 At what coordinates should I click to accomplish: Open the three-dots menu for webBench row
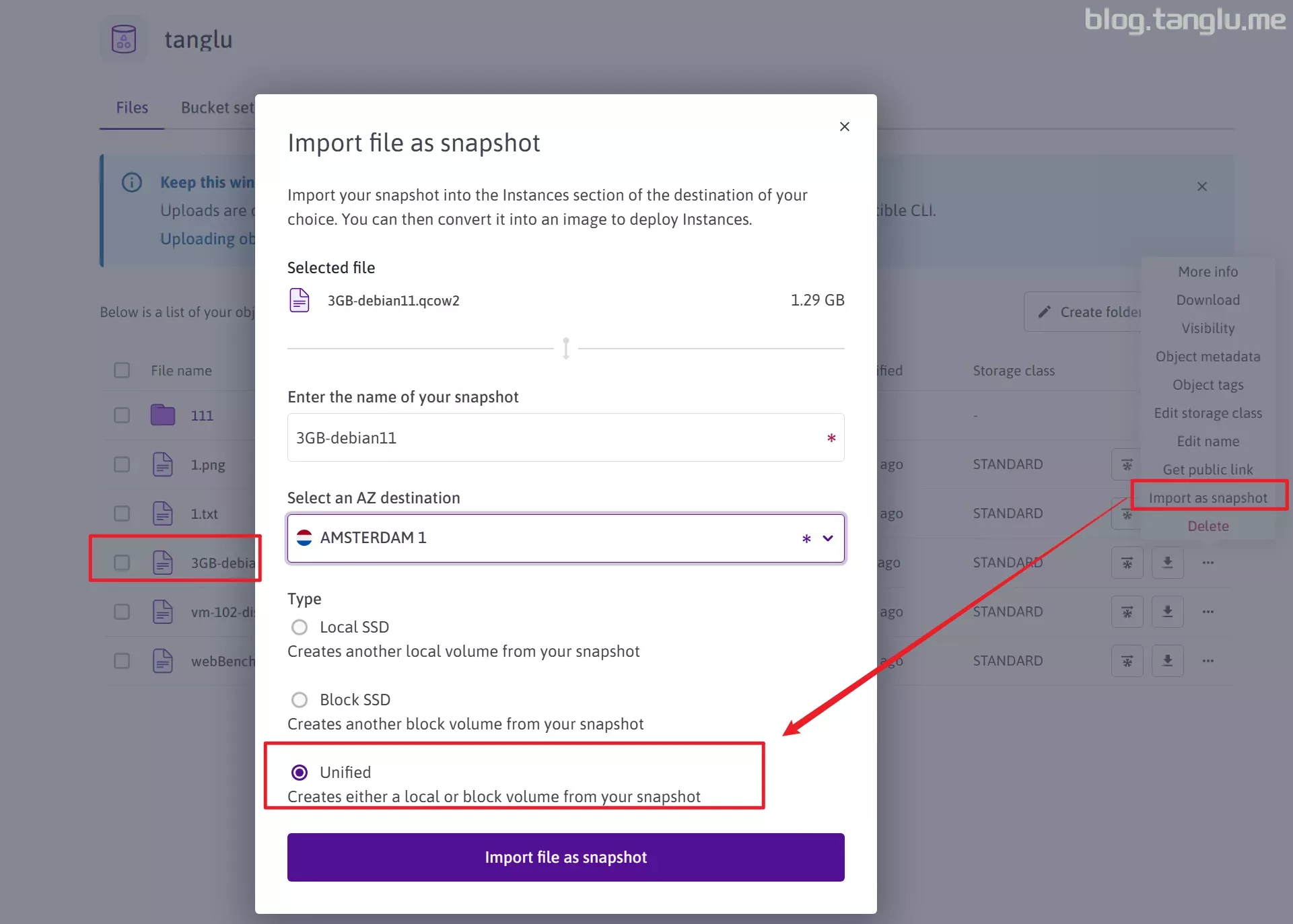(x=1208, y=661)
